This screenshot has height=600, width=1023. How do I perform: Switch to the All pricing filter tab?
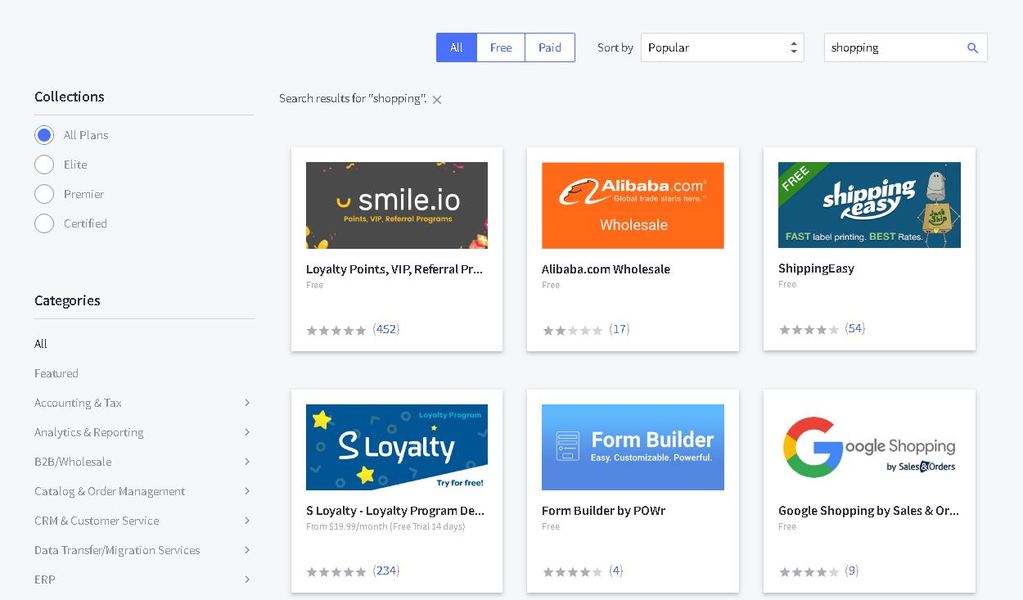coord(457,48)
